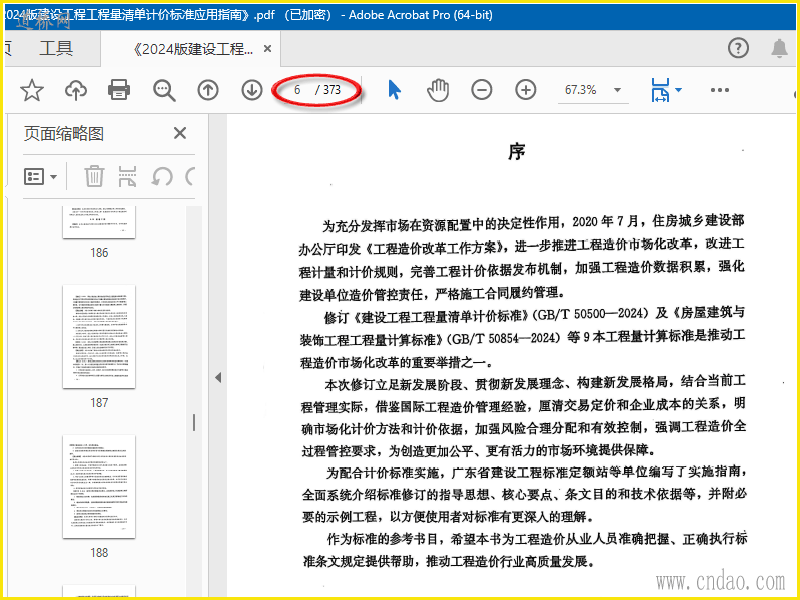The height and width of the screenshot is (600, 800).
Task: Activate the selection arrow tool
Action: pyautogui.click(x=394, y=90)
